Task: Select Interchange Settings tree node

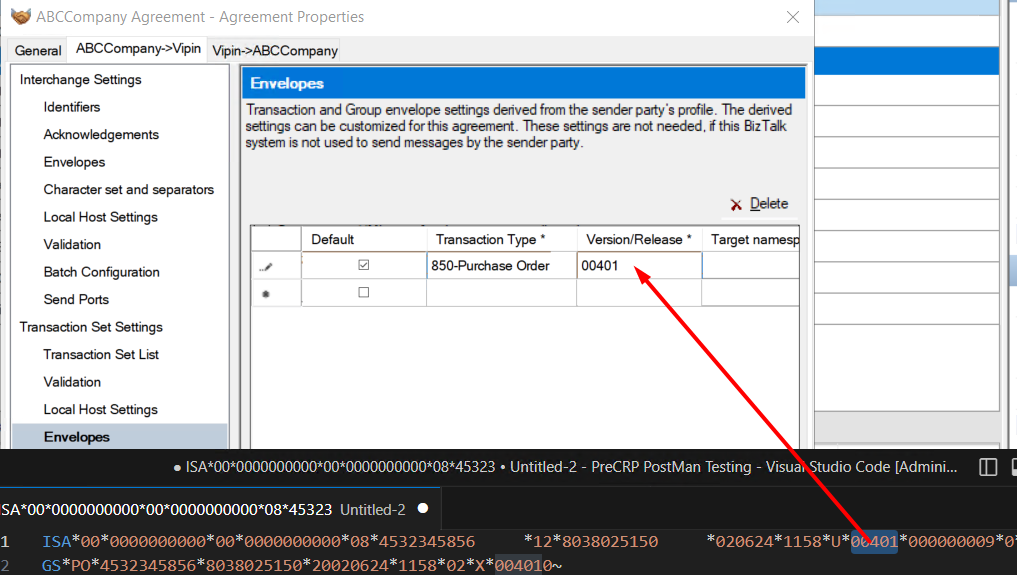Action: [80, 79]
